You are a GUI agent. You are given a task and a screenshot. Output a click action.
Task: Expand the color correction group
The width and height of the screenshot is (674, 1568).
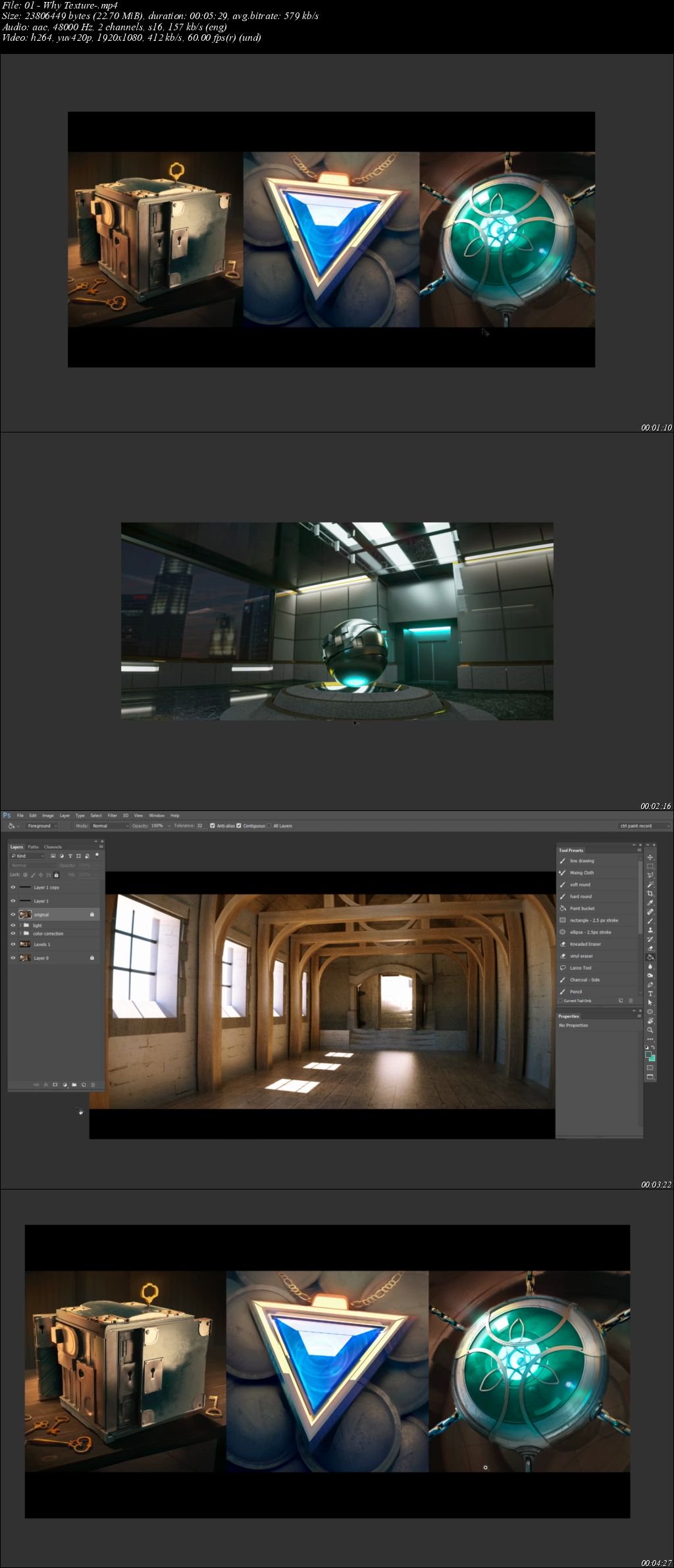[x=20, y=933]
